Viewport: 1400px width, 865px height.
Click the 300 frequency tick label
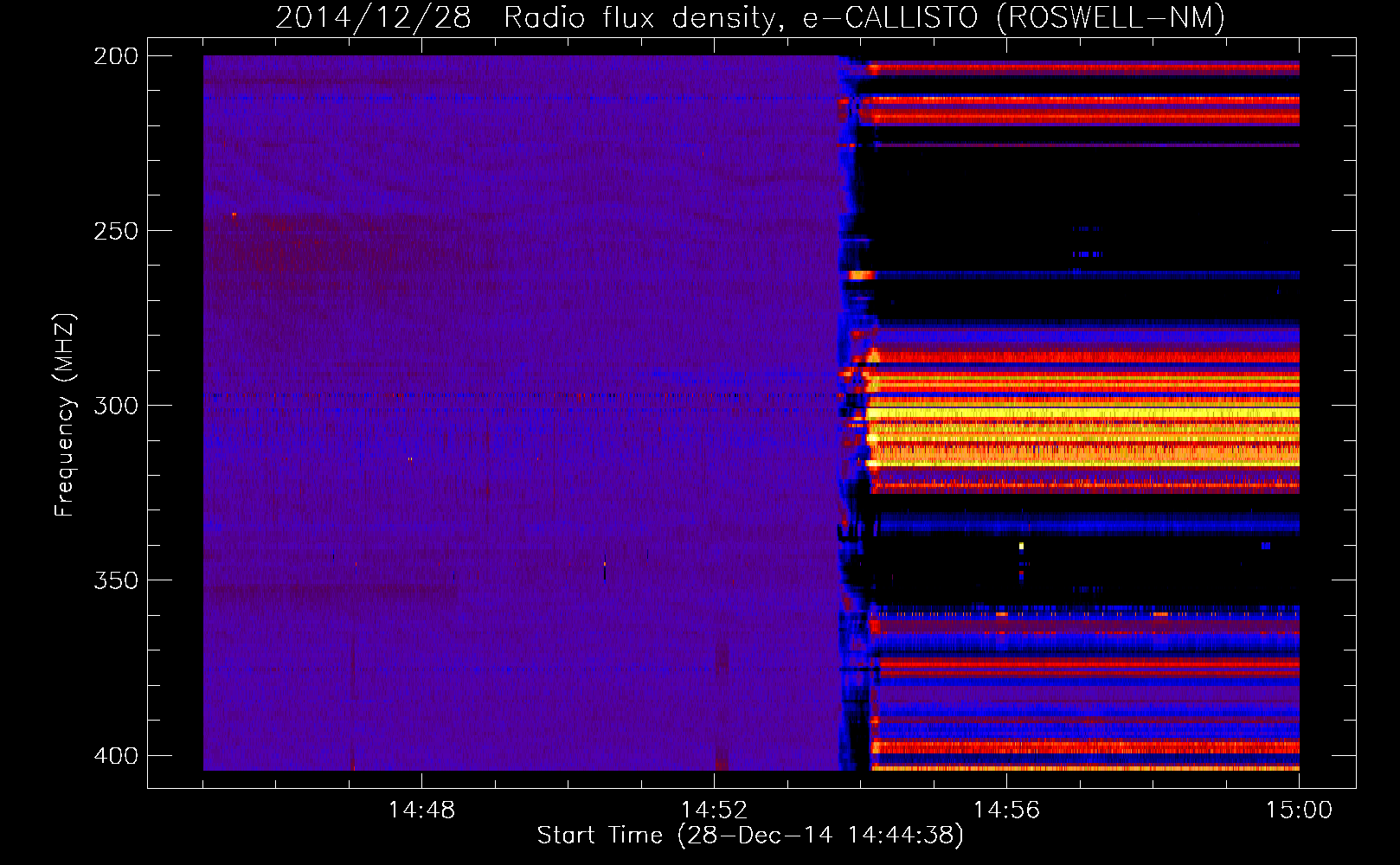coord(116,406)
